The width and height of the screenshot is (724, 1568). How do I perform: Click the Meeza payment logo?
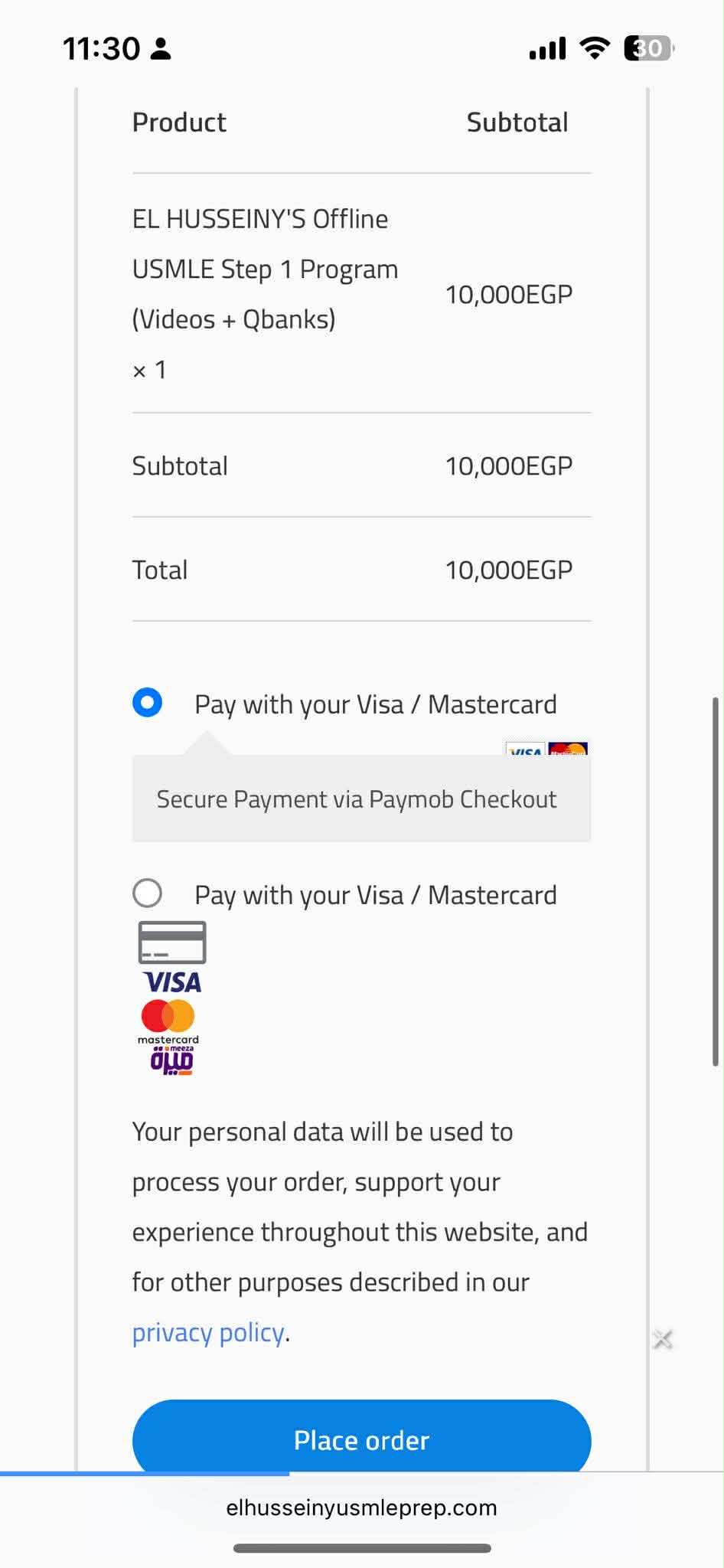tap(171, 1060)
